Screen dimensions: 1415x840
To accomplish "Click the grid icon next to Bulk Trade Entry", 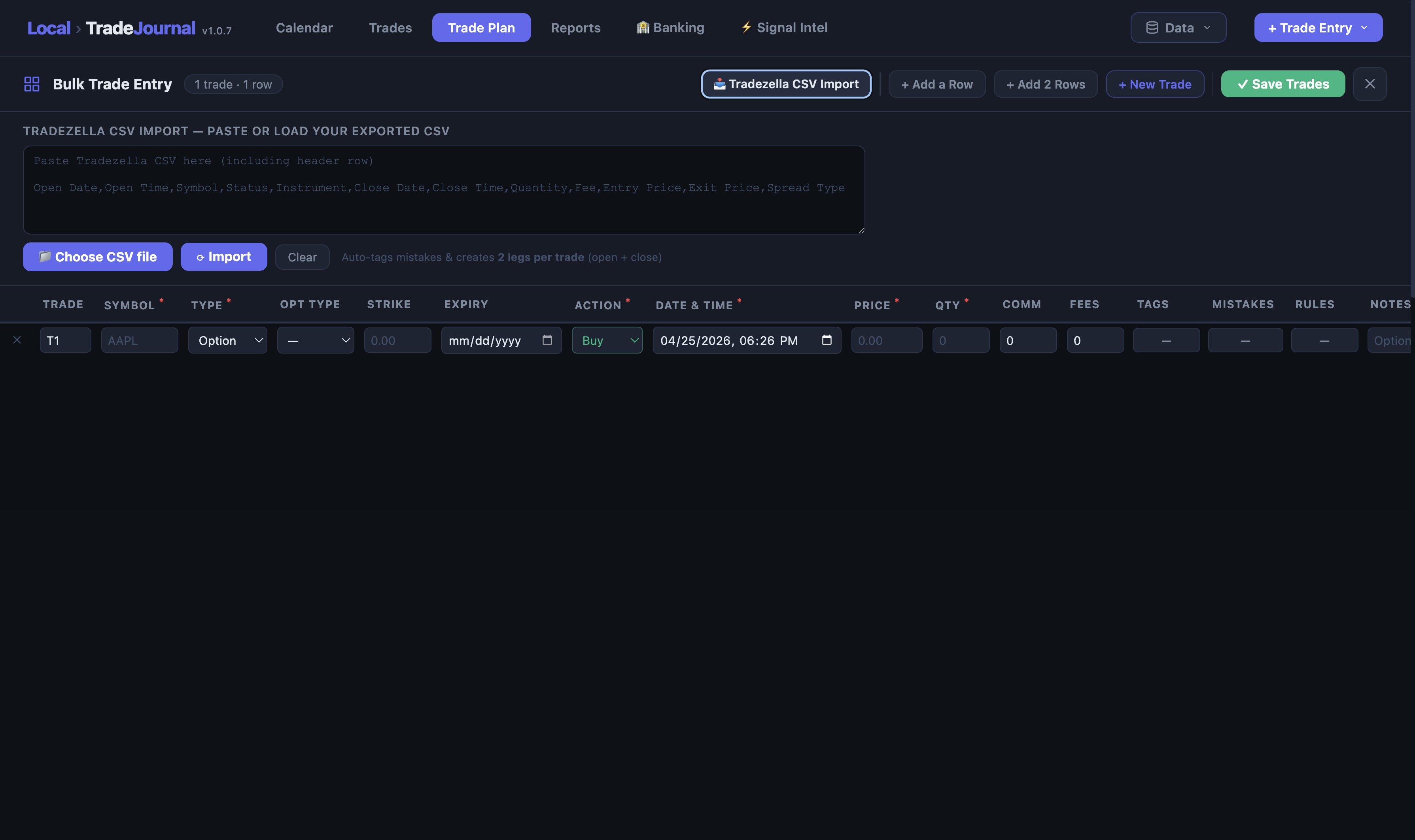I will pyautogui.click(x=32, y=84).
